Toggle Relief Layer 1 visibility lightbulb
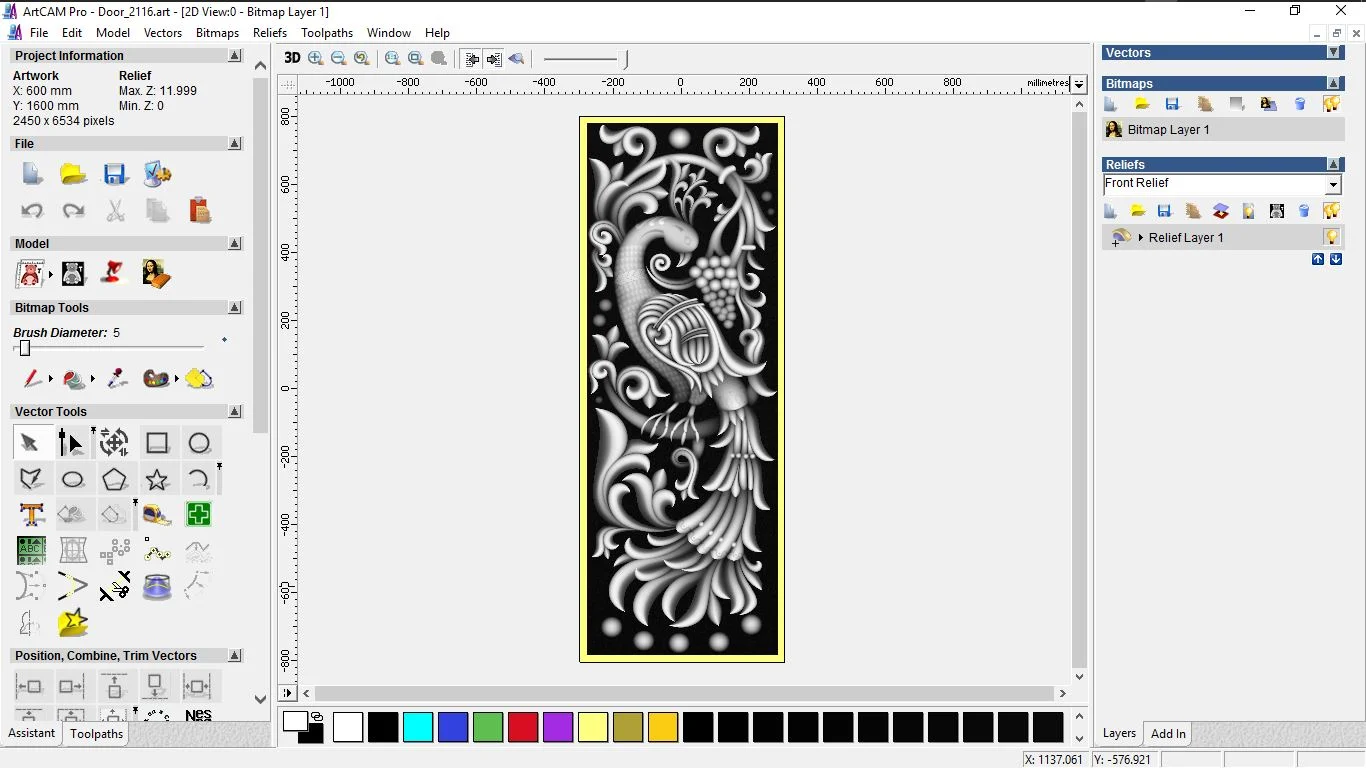Screen dimensions: 1366x768 (x=1331, y=237)
